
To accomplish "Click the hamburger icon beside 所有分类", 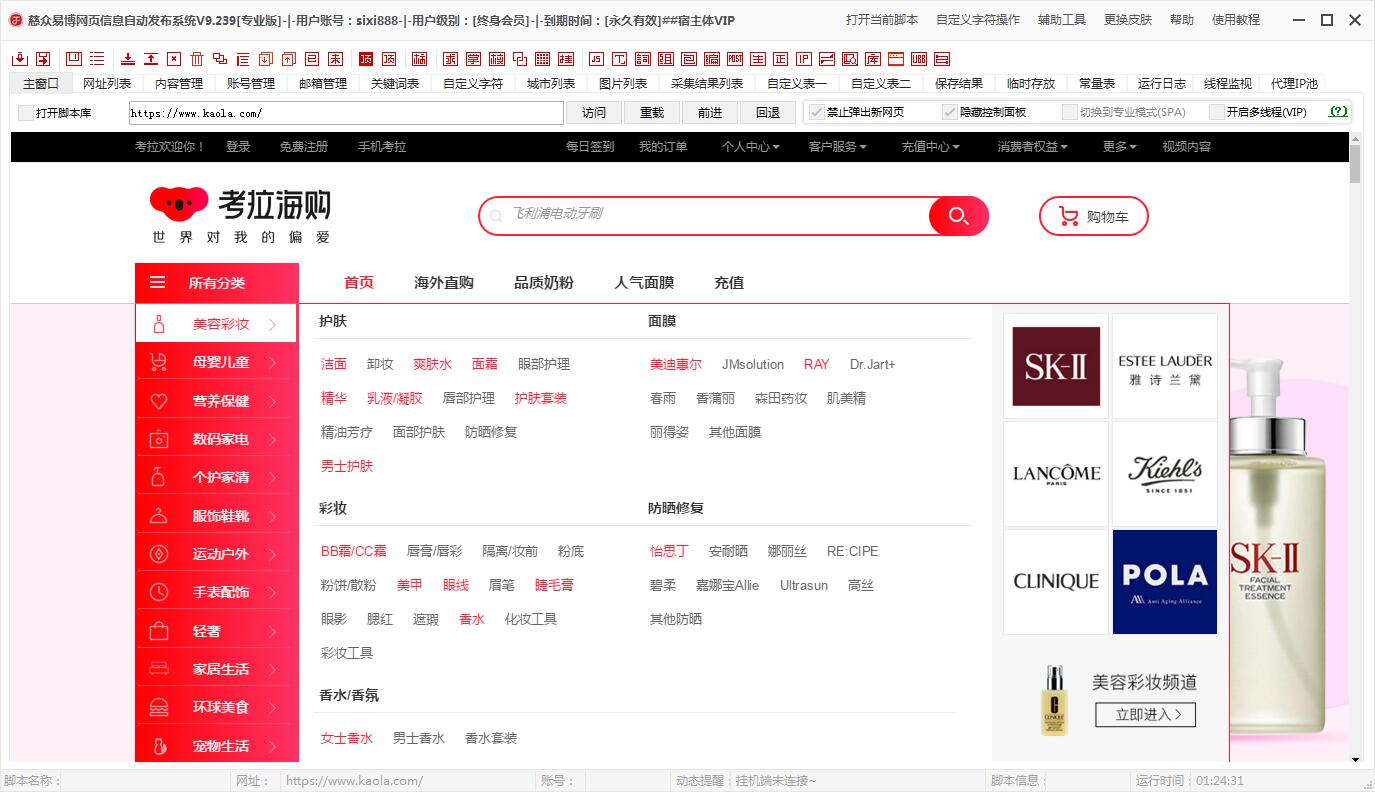I will 158,283.
